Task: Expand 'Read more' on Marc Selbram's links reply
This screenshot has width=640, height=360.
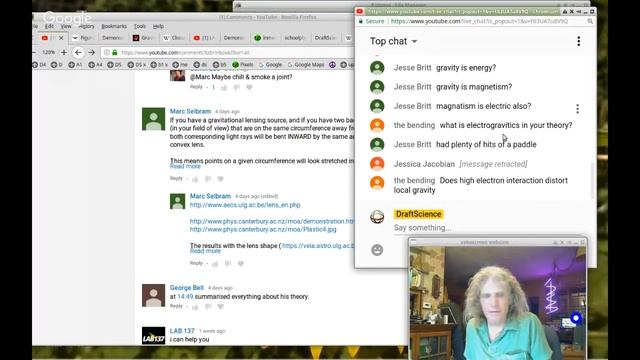Action: (x=205, y=251)
